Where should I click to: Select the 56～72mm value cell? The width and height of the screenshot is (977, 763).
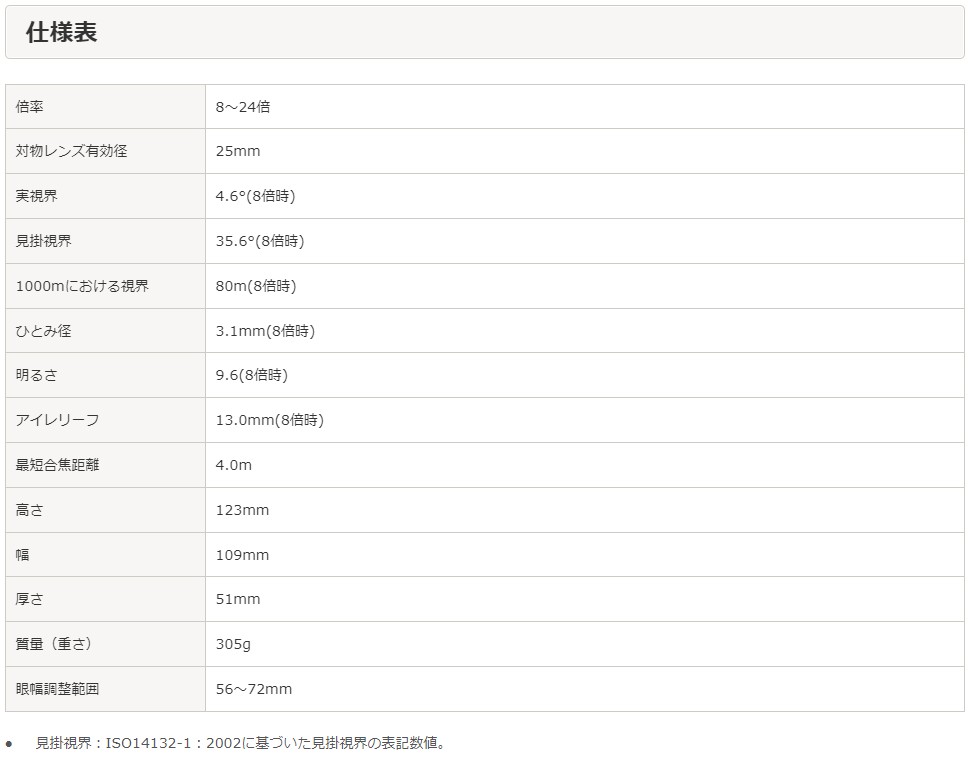[254, 689]
